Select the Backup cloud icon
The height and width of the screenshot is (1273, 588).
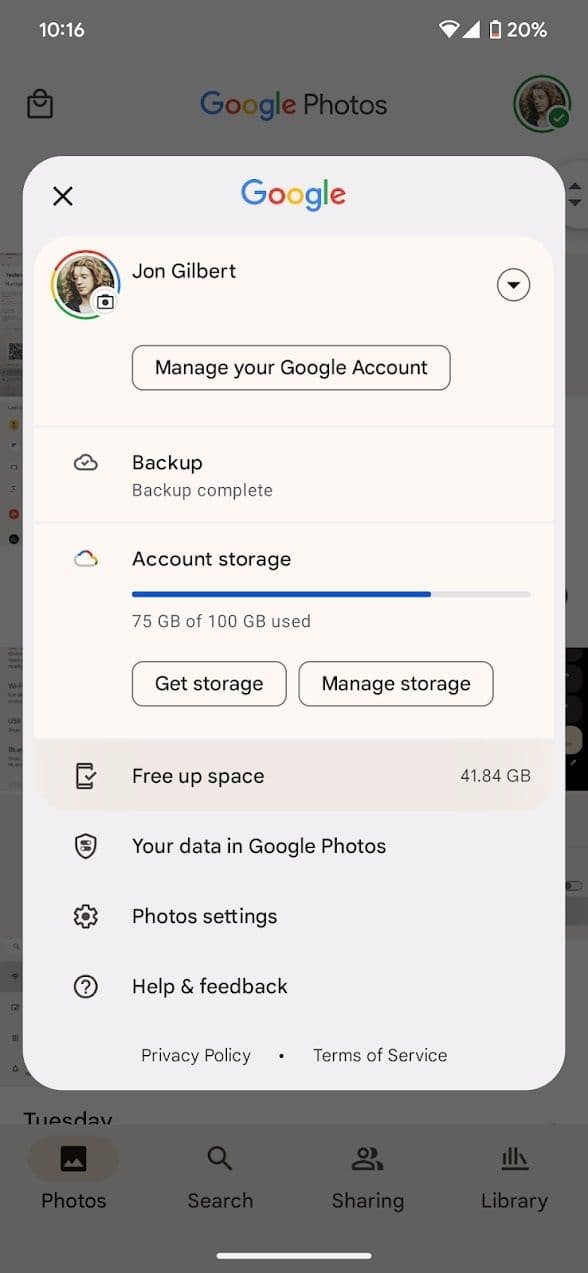(x=86, y=462)
